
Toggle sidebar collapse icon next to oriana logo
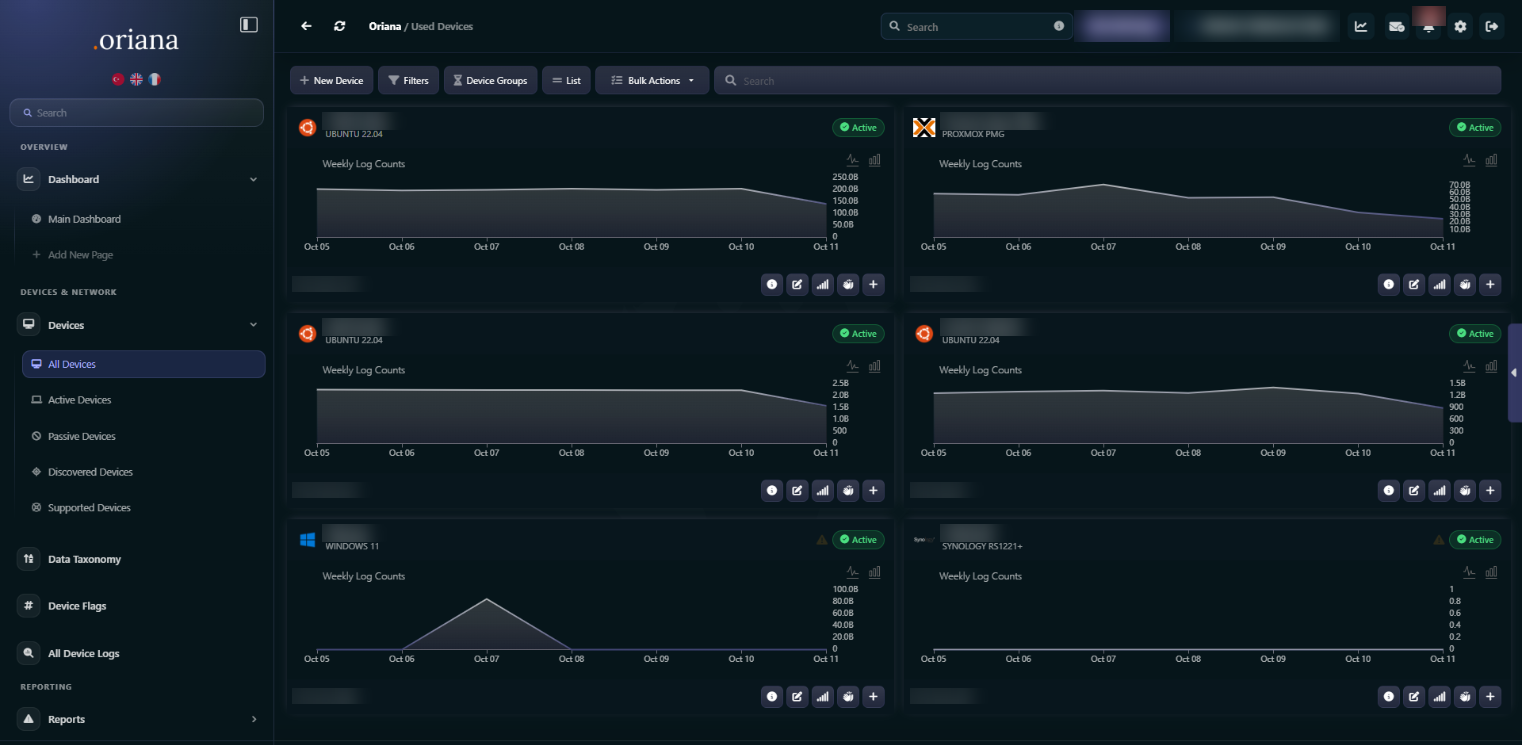(x=249, y=24)
